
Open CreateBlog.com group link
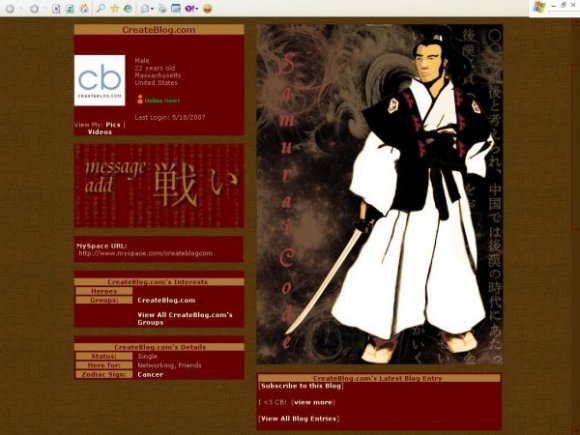tap(166, 300)
